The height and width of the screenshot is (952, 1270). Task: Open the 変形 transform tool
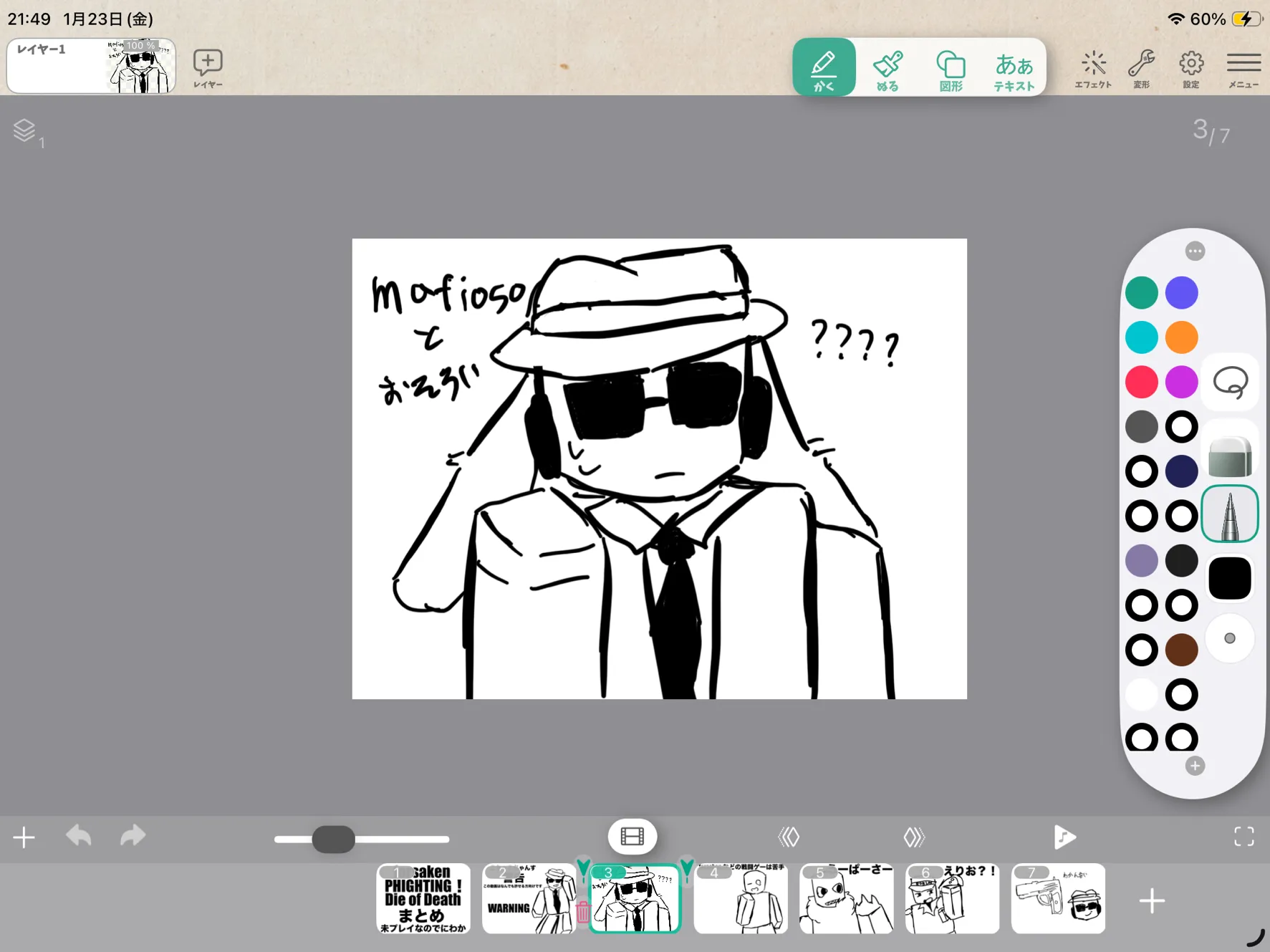(x=1141, y=69)
